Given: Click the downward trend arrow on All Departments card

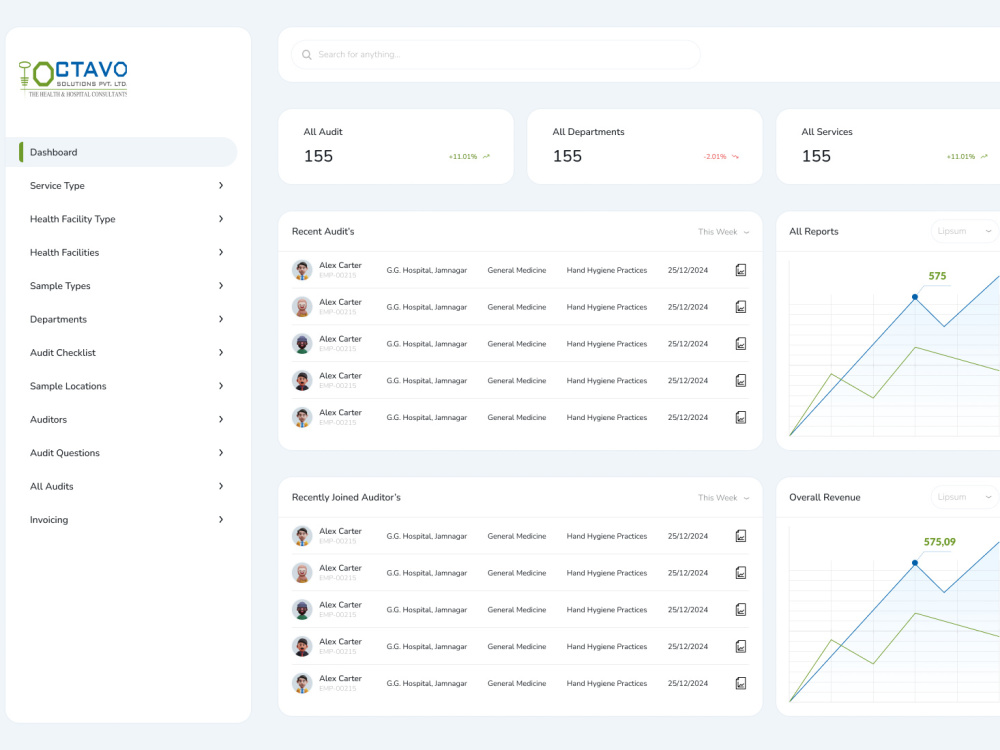Looking at the screenshot, I should coord(735,156).
